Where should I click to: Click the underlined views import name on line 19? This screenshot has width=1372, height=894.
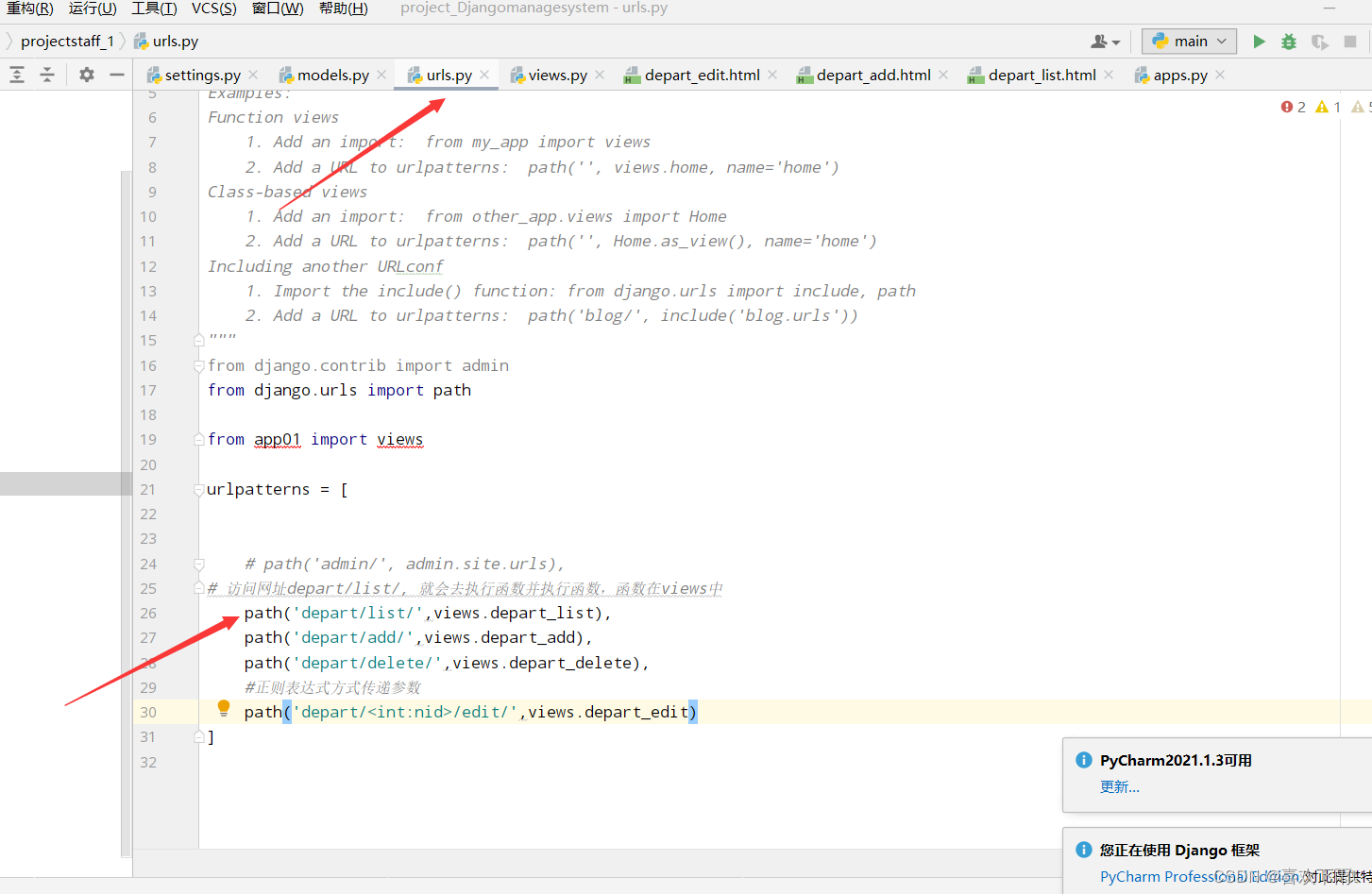pyautogui.click(x=400, y=439)
